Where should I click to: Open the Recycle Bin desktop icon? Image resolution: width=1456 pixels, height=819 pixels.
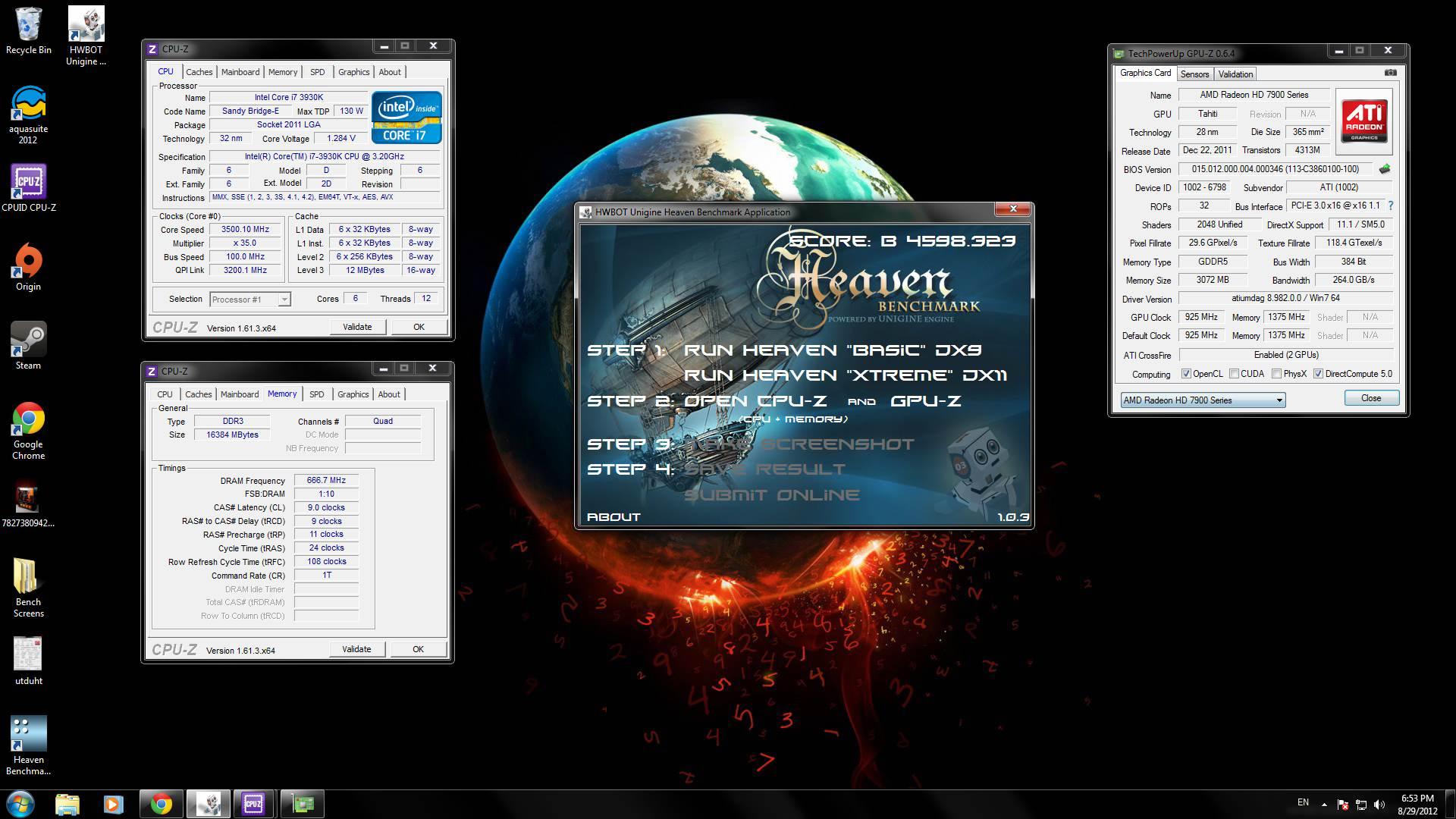click(x=29, y=31)
